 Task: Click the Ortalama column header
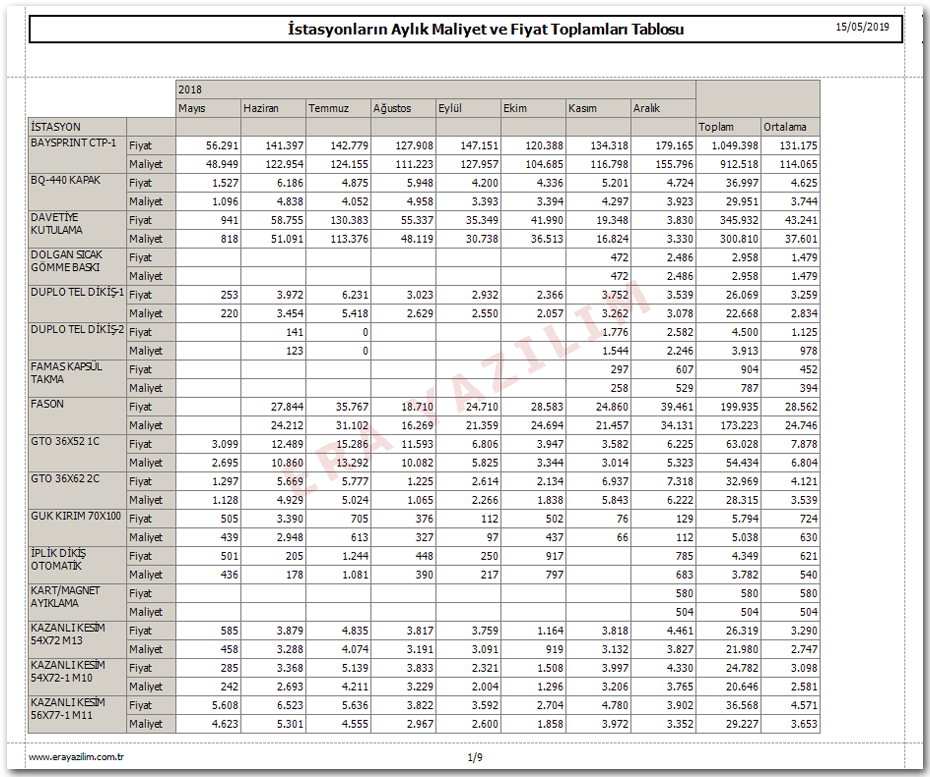pos(785,127)
